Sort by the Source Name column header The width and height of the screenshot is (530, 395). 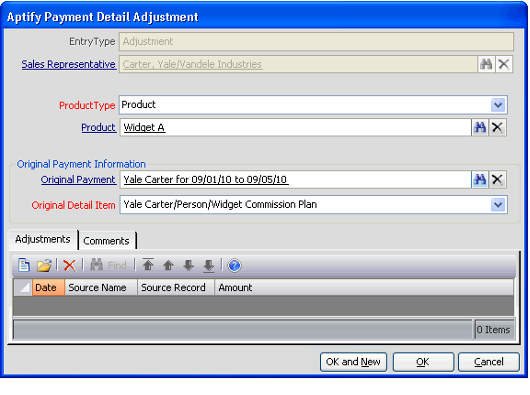[x=101, y=288]
